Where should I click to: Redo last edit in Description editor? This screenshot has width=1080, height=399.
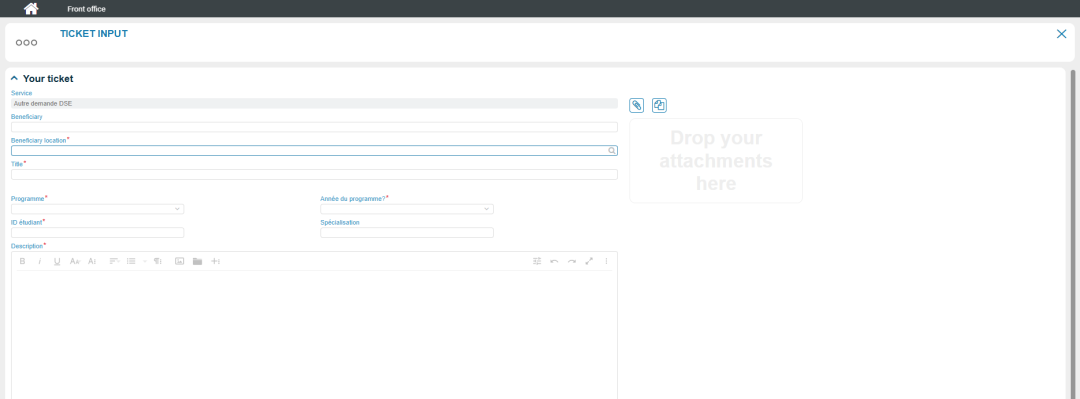coord(572,261)
